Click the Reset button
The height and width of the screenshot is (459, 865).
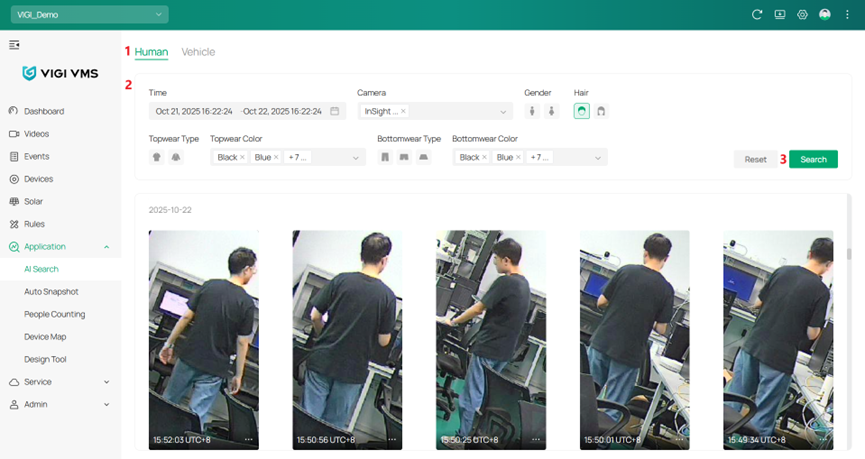pos(755,159)
